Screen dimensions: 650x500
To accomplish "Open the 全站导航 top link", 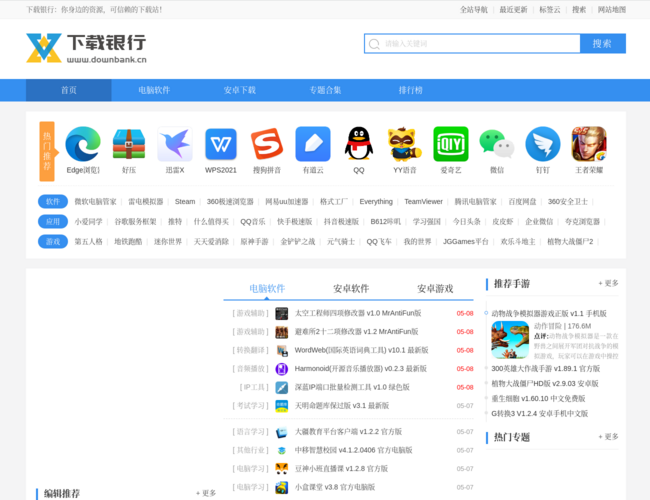I will tap(474, 10).
